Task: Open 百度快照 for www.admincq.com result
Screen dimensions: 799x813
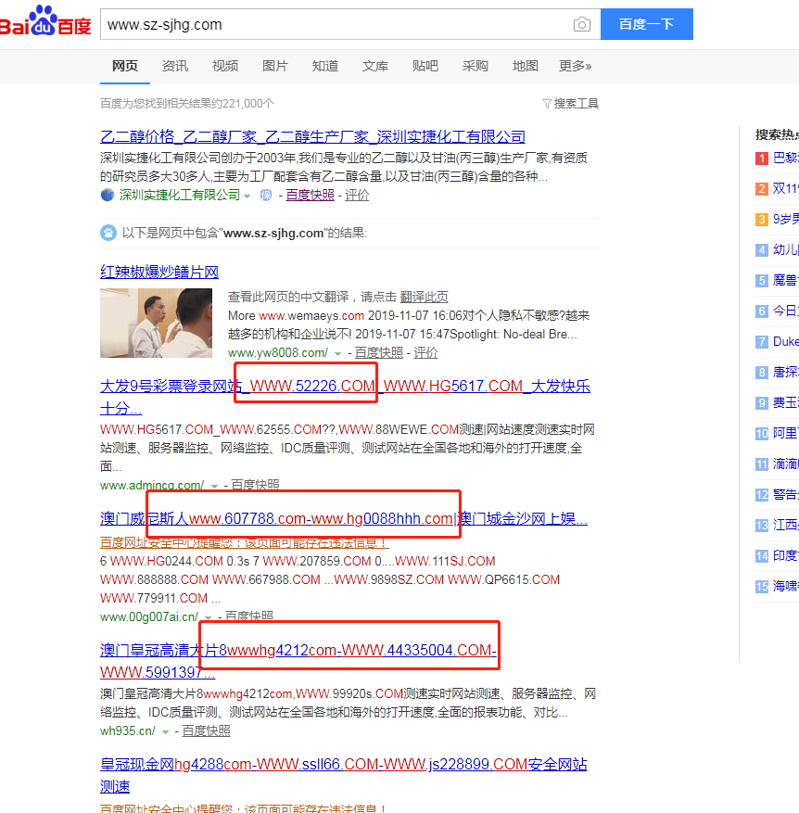Action: pyautogui.click(x=255, y=485)
